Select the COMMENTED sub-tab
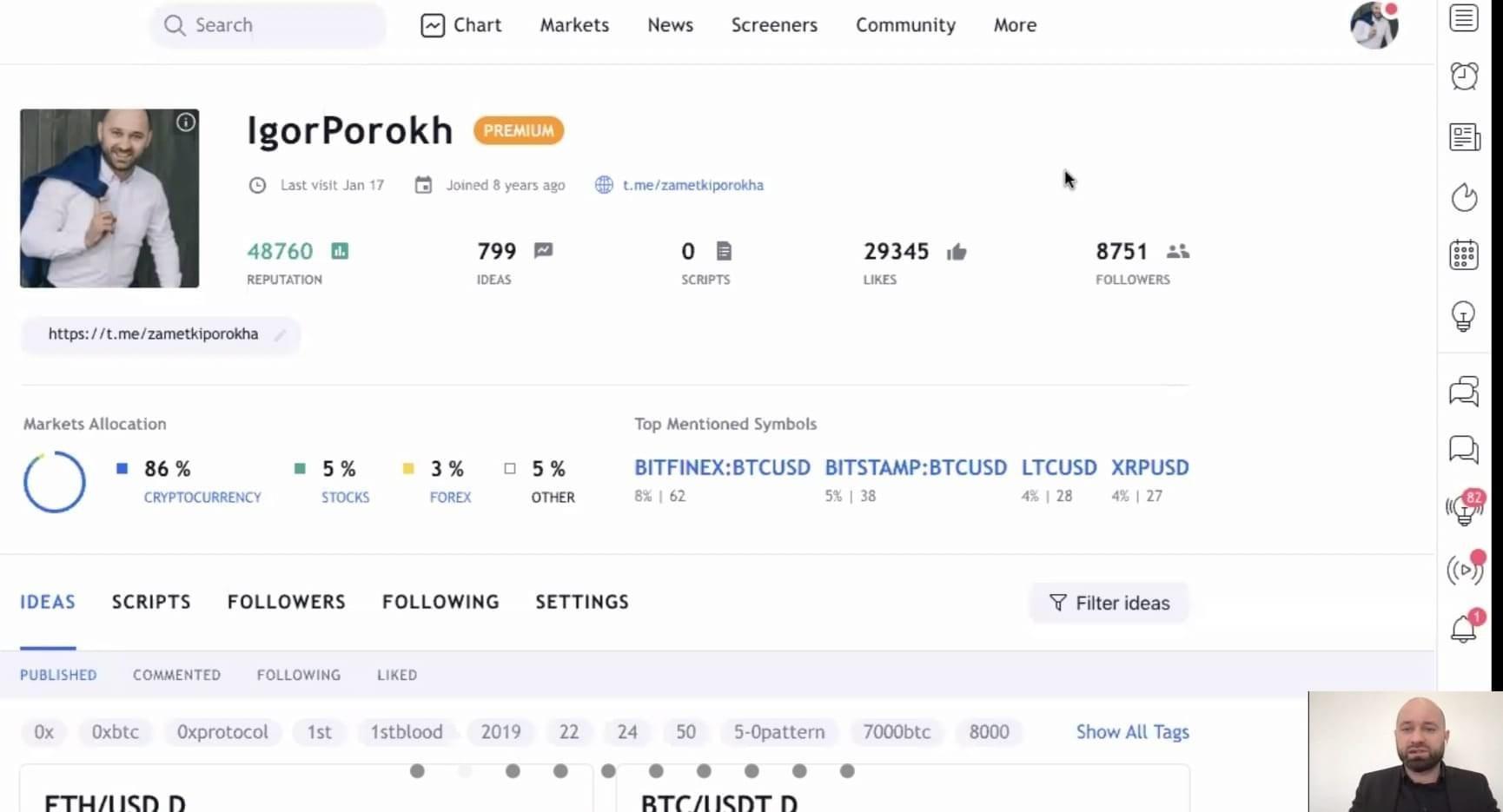The height and width of the screenshot is (812, 1503). coord(176,675)
